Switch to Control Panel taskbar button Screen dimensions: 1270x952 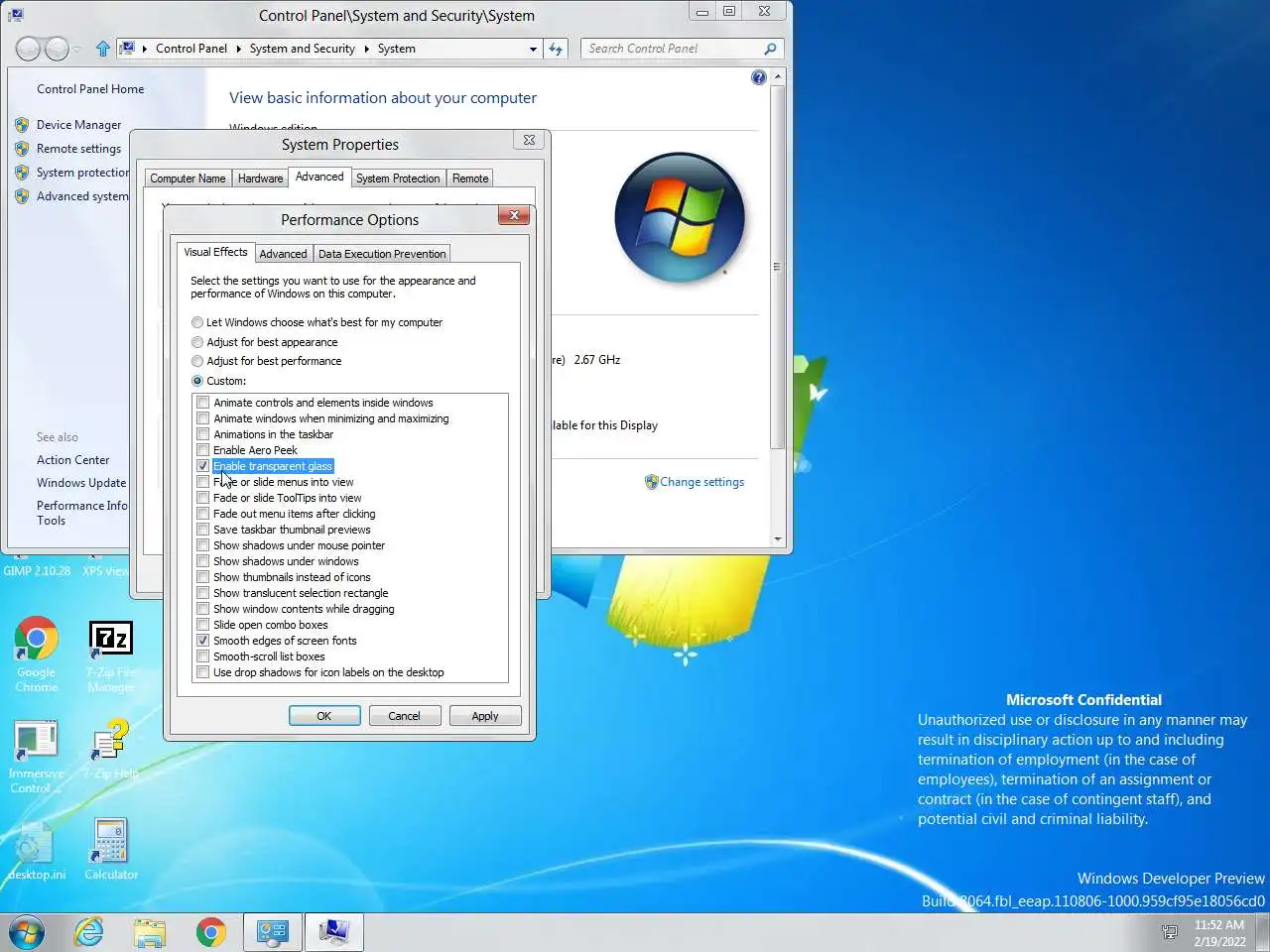(x=272, y=932)
